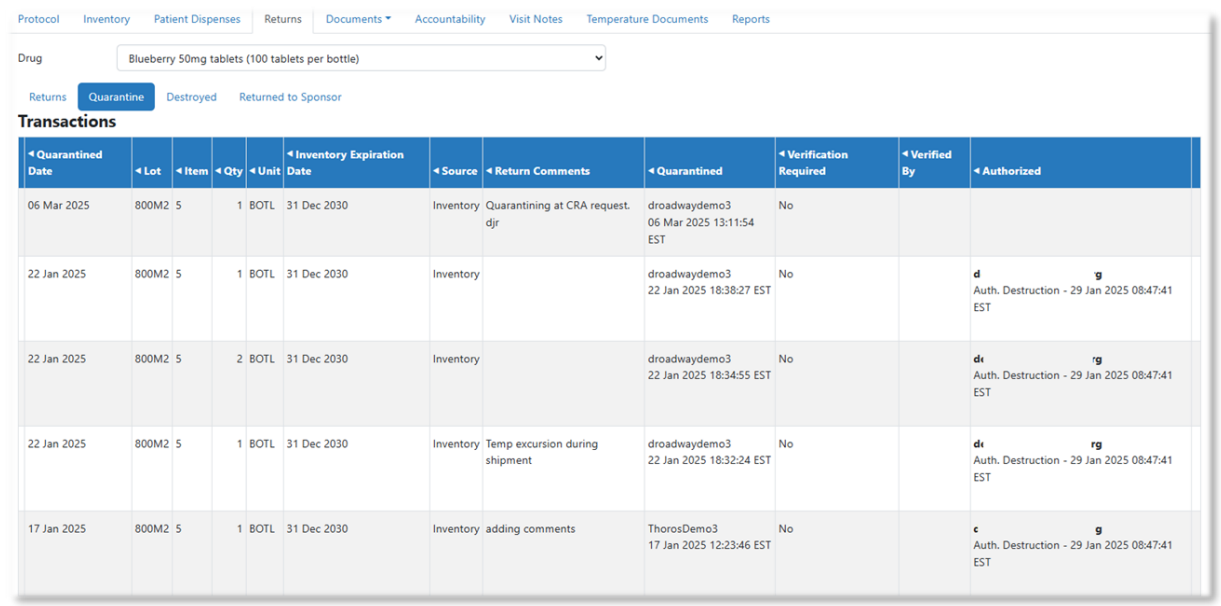Go to Temperature Documents tab
Screen dimensions: 1221x606
[x=647, y=19]
